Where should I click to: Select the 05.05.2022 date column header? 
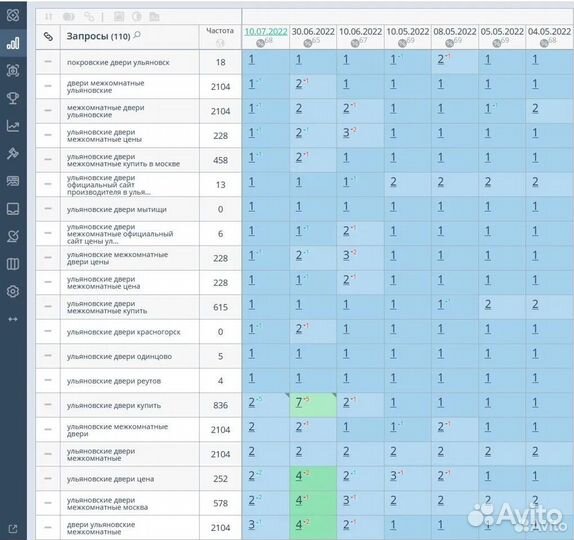point(502,31)
